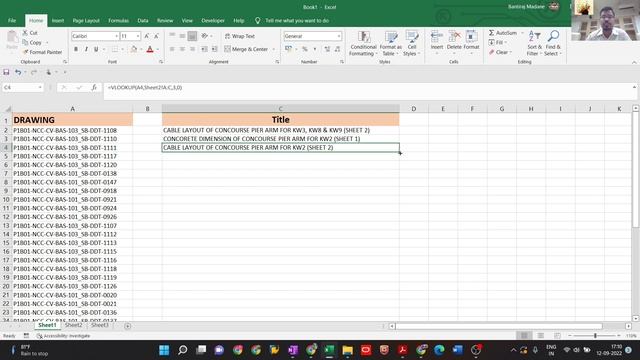Open the font name Calibri dropdown
640x360 pixels.
tap(116, 36)
